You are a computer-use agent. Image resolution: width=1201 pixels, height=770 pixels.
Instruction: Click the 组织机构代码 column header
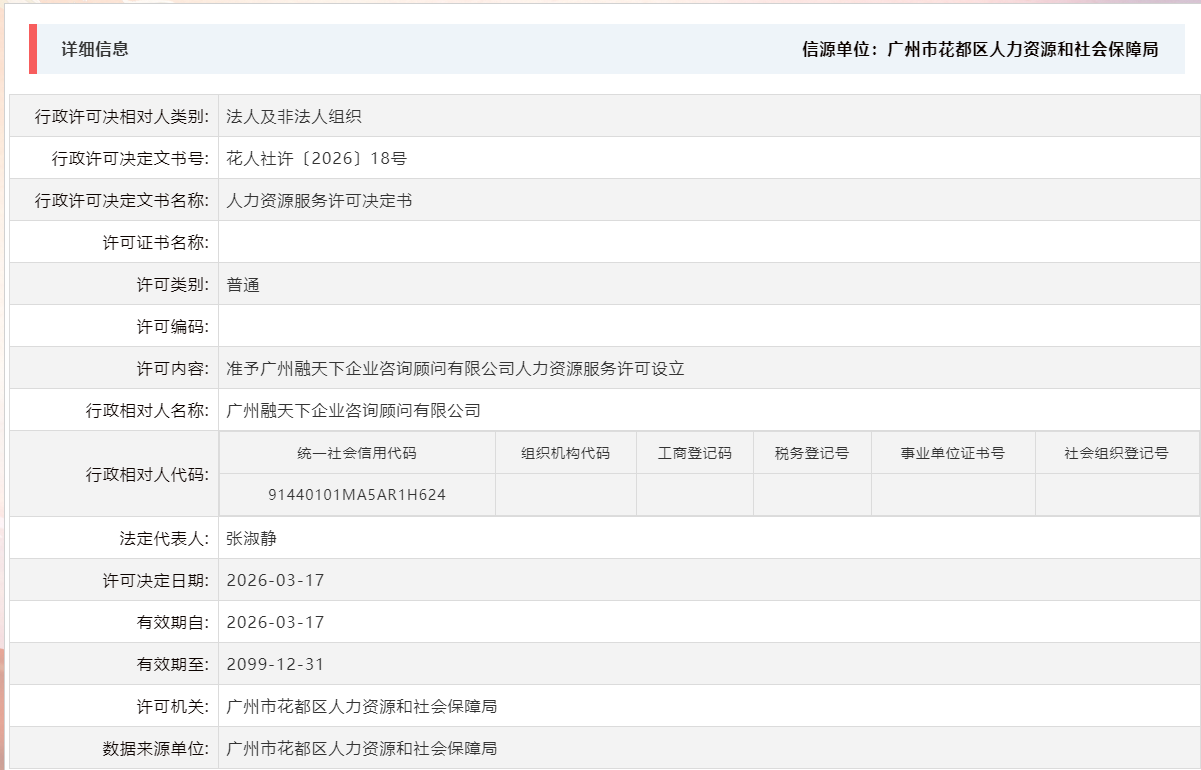pyautogui.click(x=565, y=452)
